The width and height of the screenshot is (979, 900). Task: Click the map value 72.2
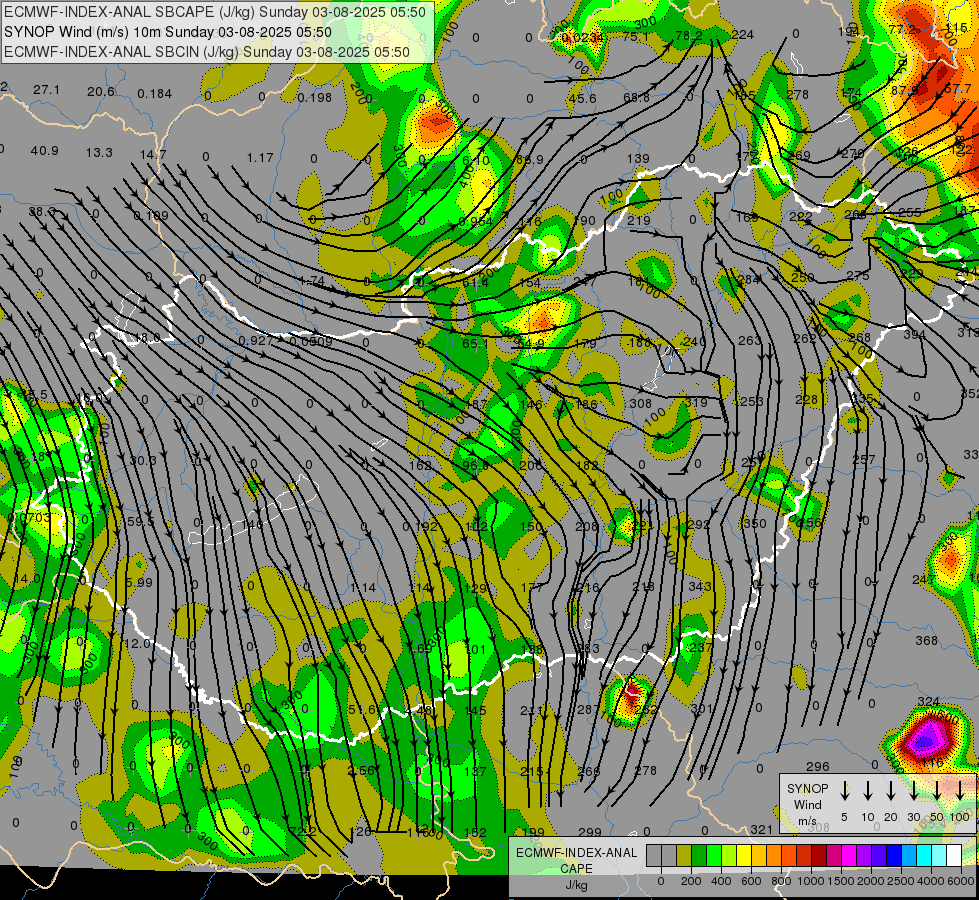[302, 831]
